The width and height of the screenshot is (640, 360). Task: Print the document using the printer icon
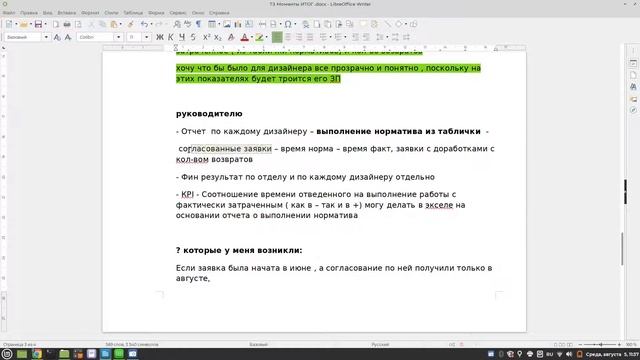pos(67,24)
